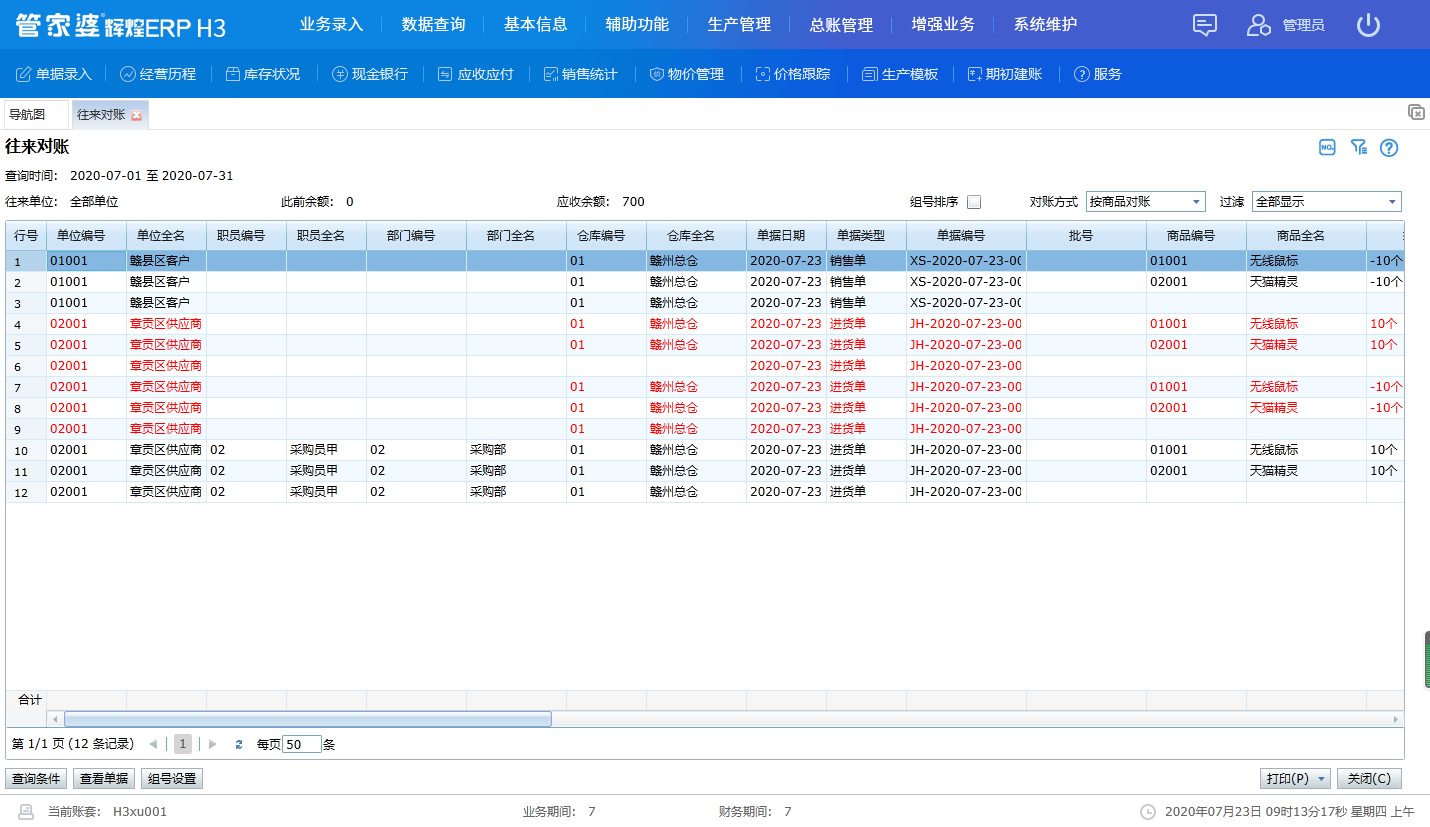Viewport: 1430px width, 827px height.
Task: Click the 单位编号 column header
Action: 86,236
